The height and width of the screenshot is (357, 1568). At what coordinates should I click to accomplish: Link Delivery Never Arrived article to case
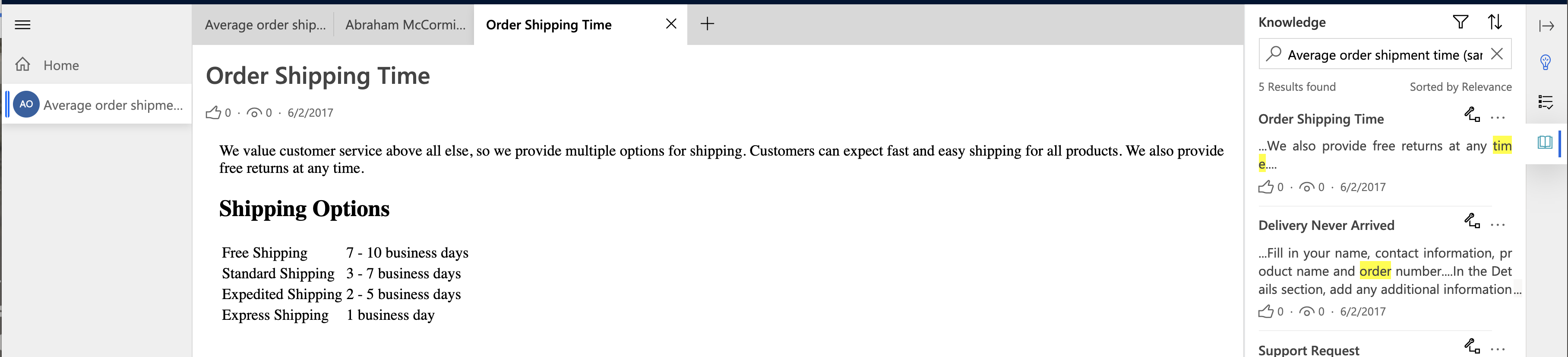tap(1472, 222)
